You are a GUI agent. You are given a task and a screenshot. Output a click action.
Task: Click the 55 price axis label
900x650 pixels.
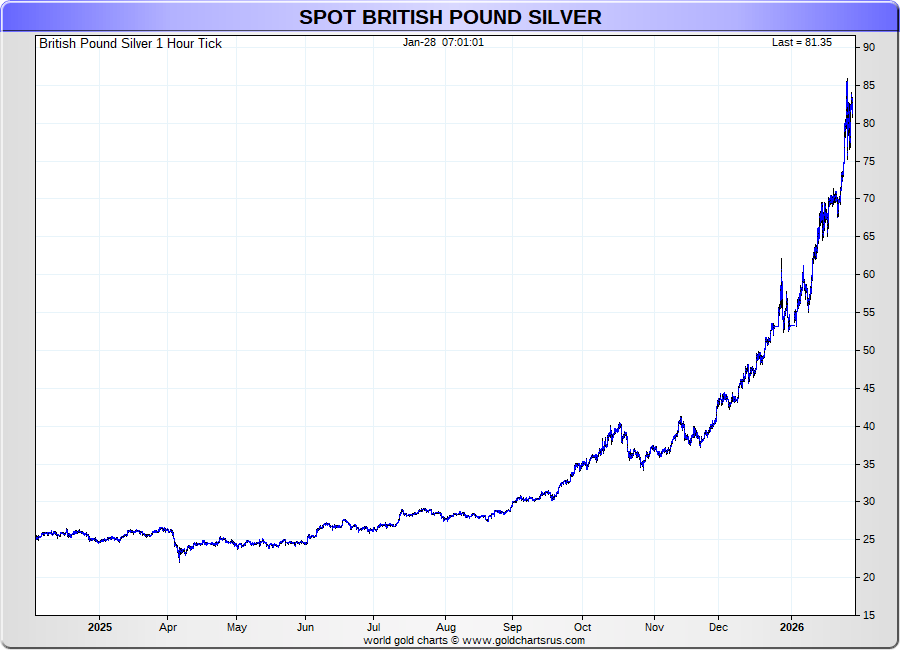click(869, 312)
